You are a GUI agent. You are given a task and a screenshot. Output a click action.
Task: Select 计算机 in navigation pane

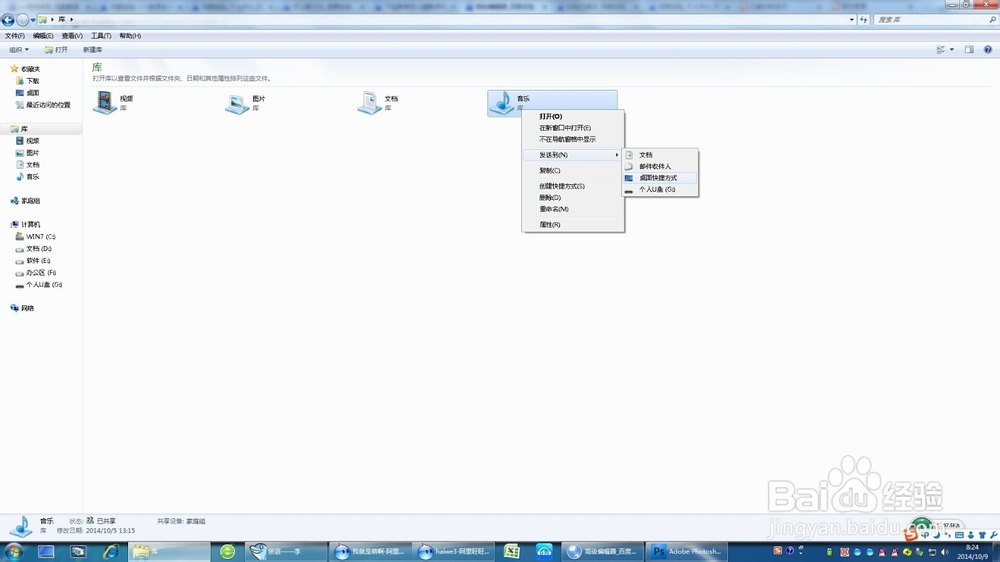[x=30, y=225]
